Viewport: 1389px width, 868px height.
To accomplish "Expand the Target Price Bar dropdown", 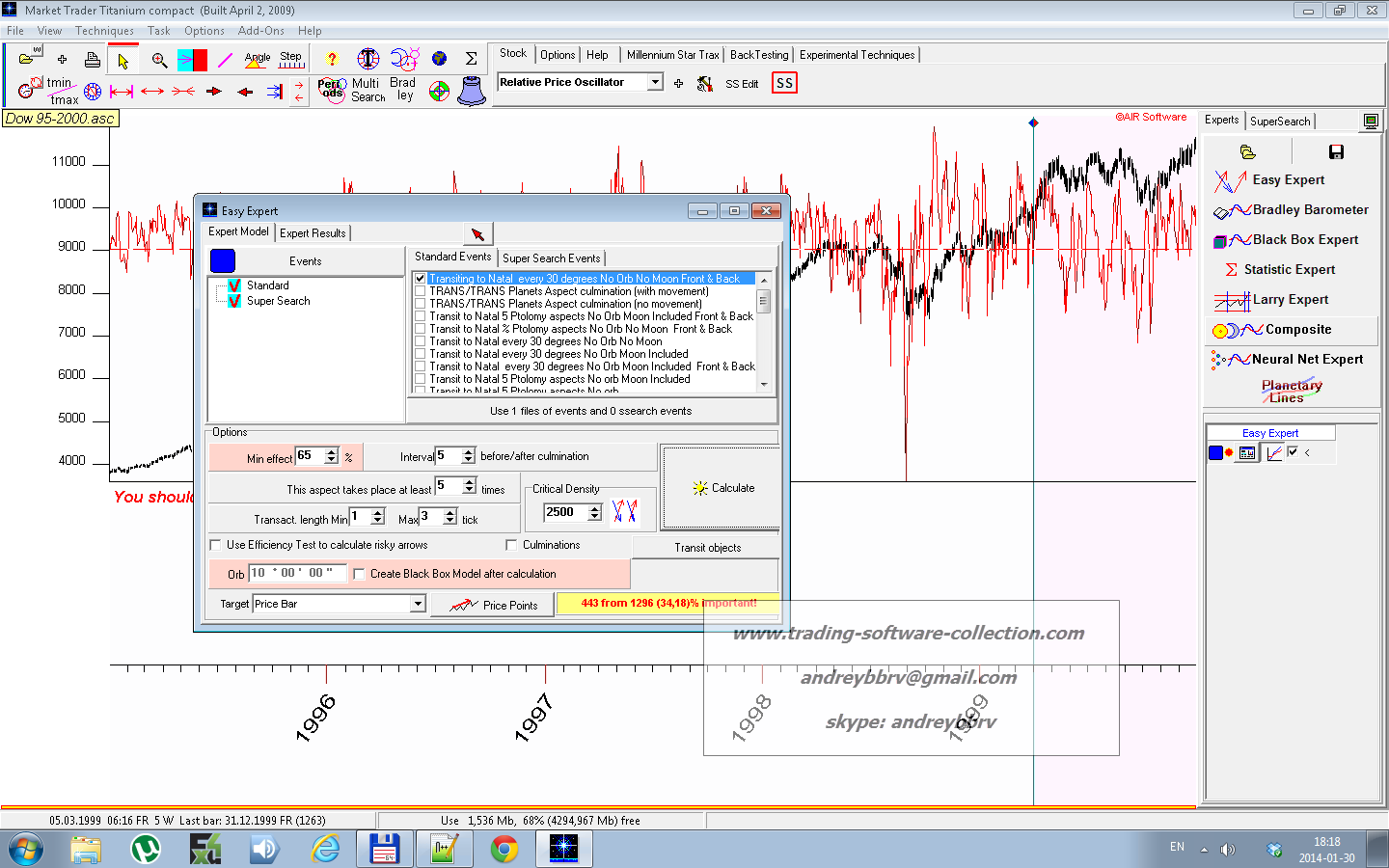I will pyautogui.click(x=418, y=604).
